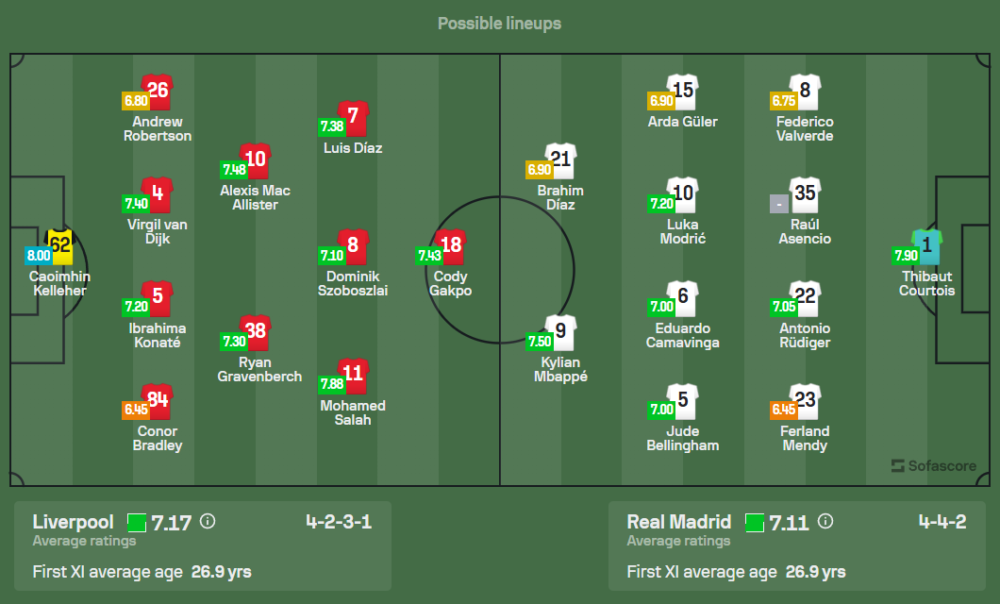
Task: Click Liverpool's 4-2-3-1 formation label
Action: [x=339, y=521]
